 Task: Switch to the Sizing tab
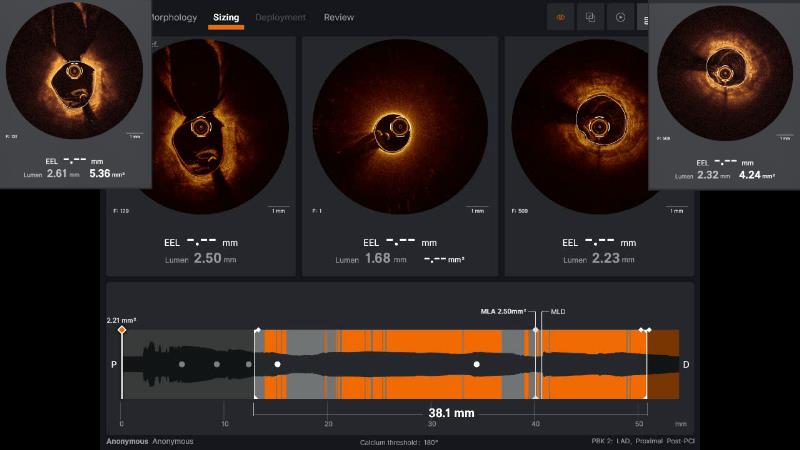(226, 17)
